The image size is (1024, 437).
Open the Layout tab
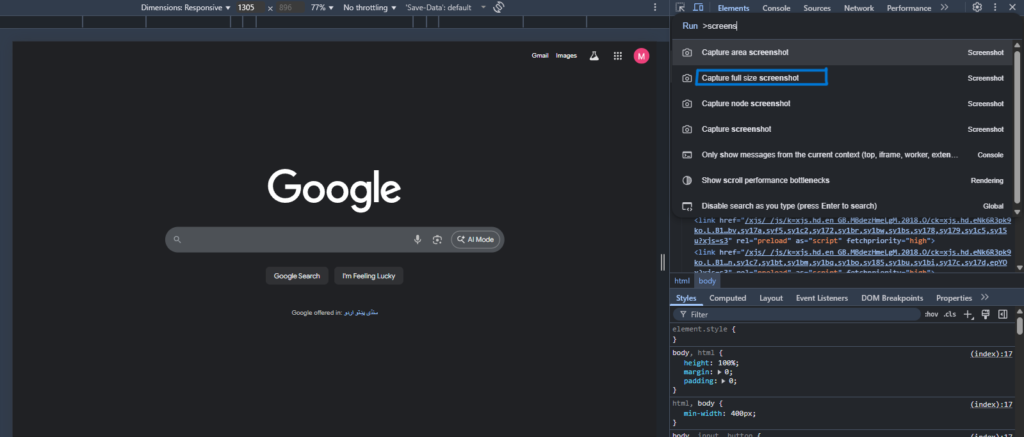click(x=771, y=298)
